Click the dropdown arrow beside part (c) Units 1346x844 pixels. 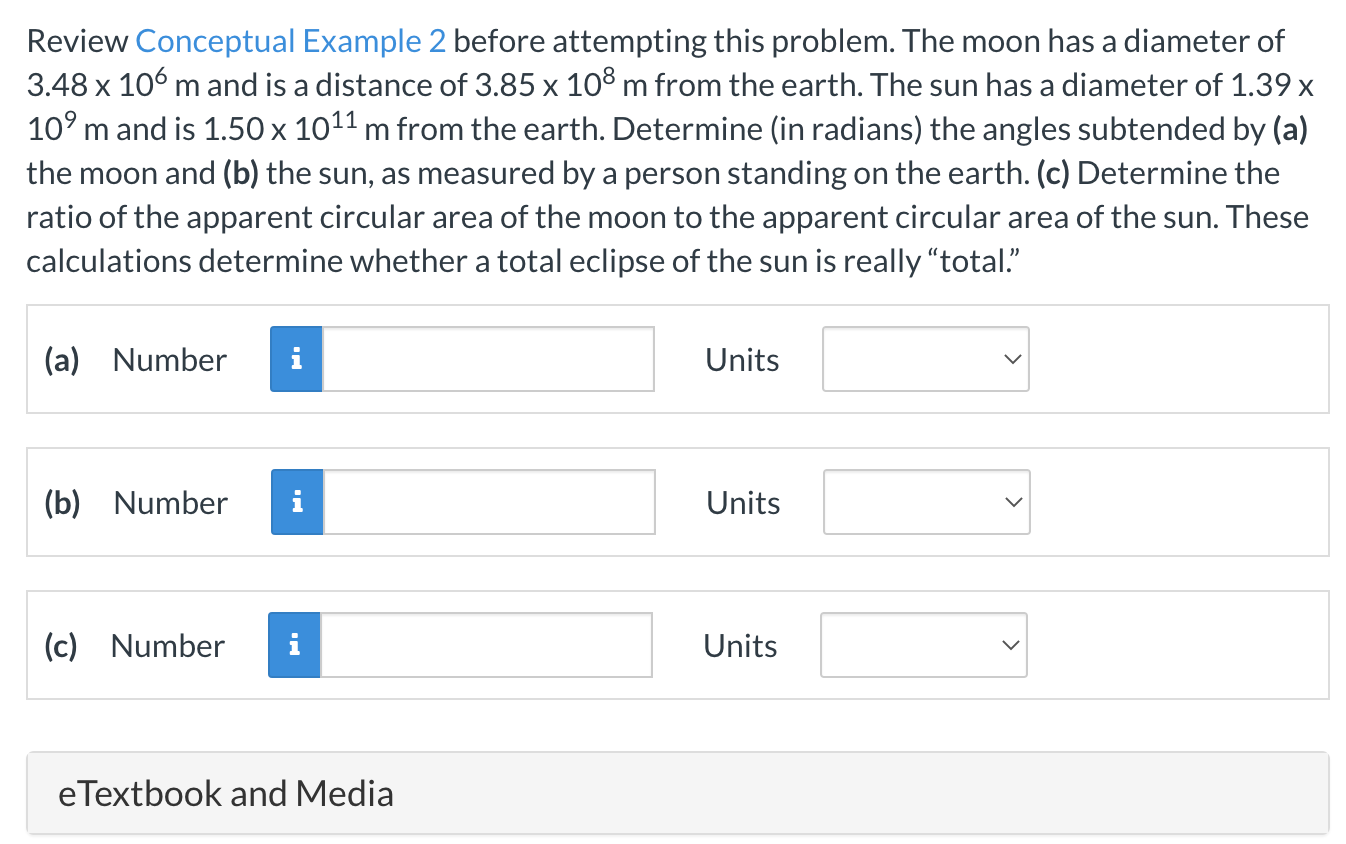[x=1010, y=645]
